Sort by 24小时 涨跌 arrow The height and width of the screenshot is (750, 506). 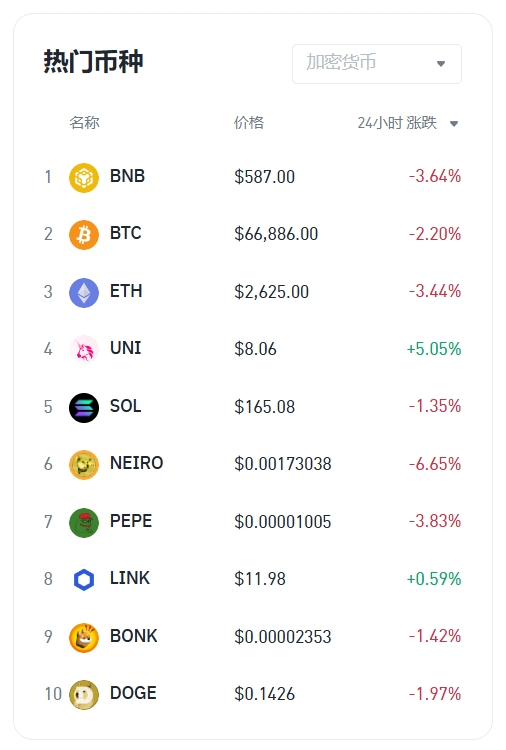coord(454,124)
